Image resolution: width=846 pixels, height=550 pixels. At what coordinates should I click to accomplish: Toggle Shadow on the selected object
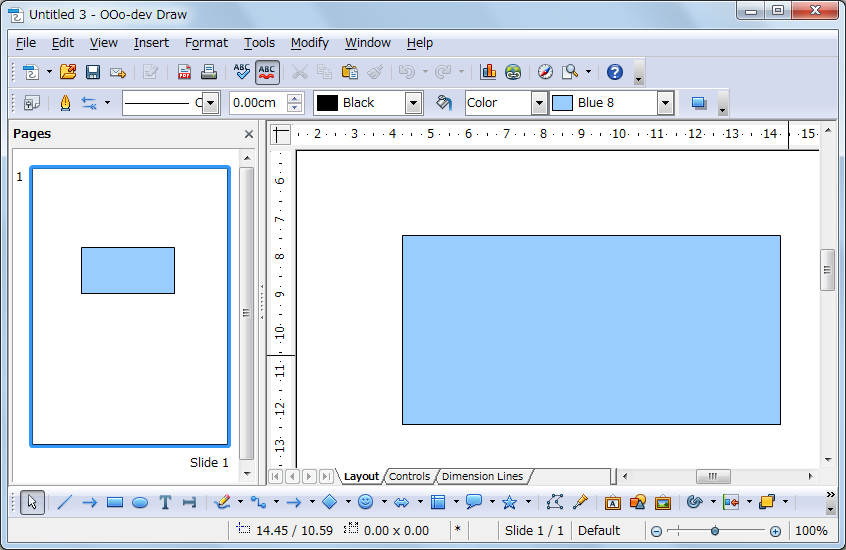699,103
